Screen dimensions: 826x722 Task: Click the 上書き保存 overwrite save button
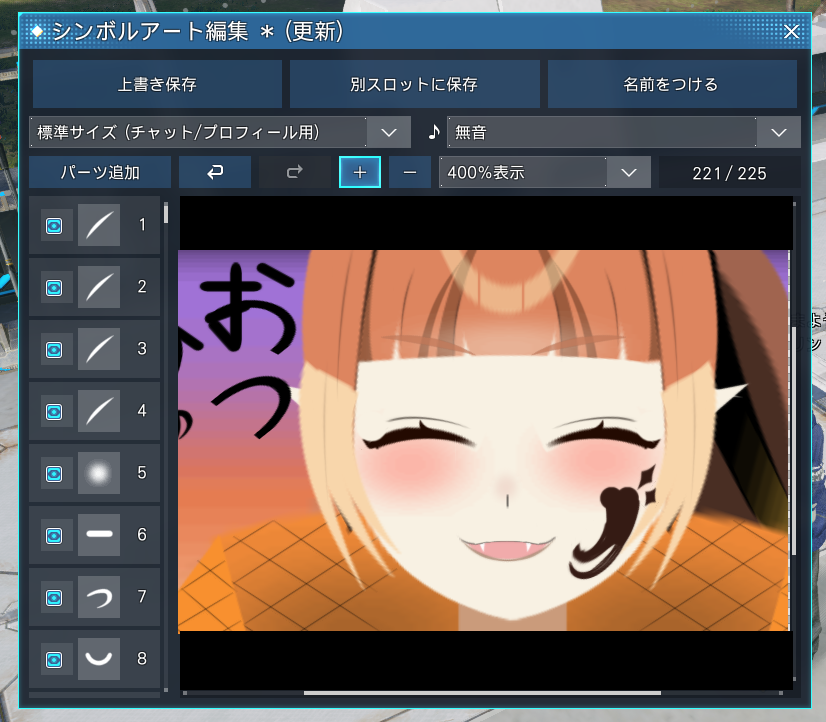[157, 84]
